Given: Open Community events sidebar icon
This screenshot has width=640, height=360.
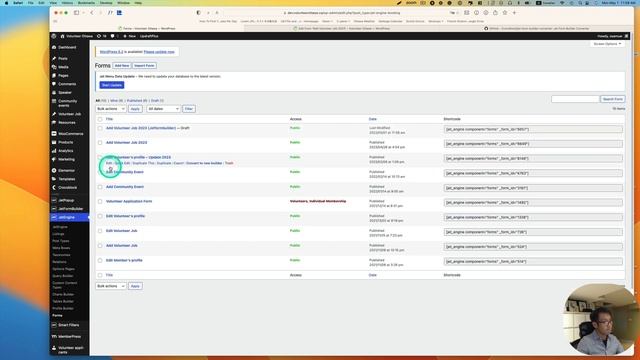Looking at the screenshot, I should (x=54, y=101).
